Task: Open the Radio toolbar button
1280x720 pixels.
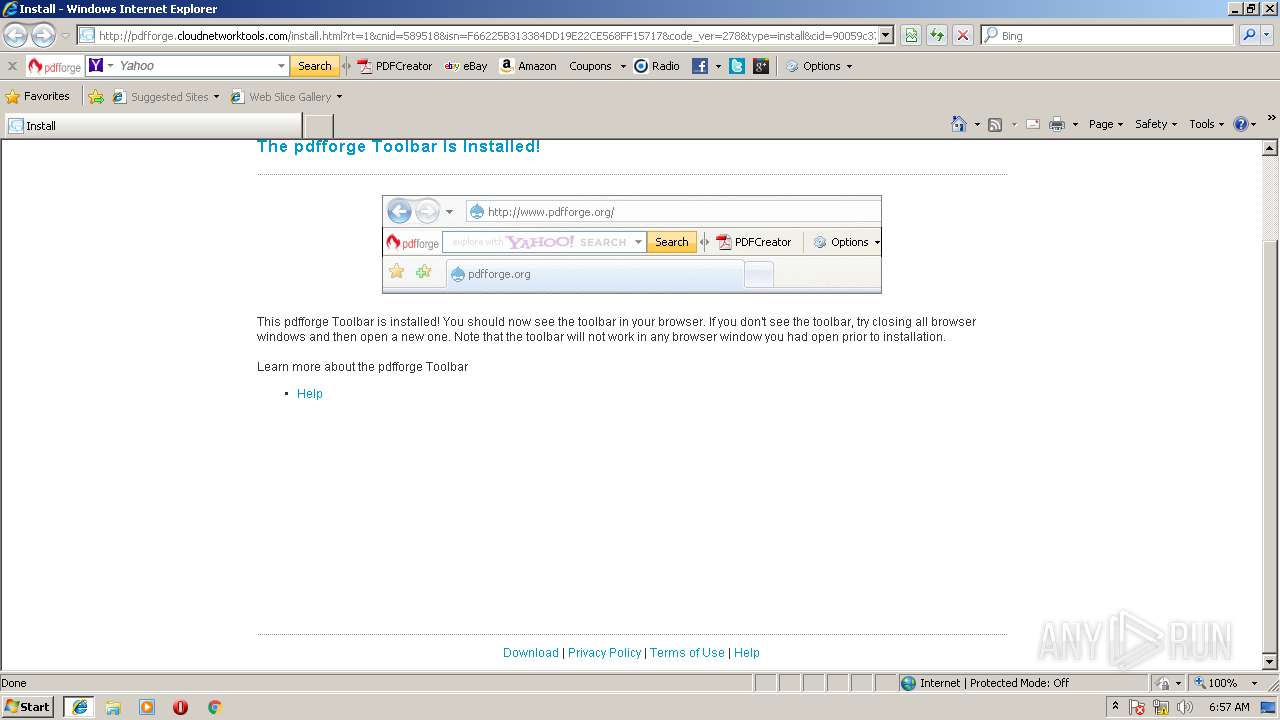Action: (x=657, y=66)
